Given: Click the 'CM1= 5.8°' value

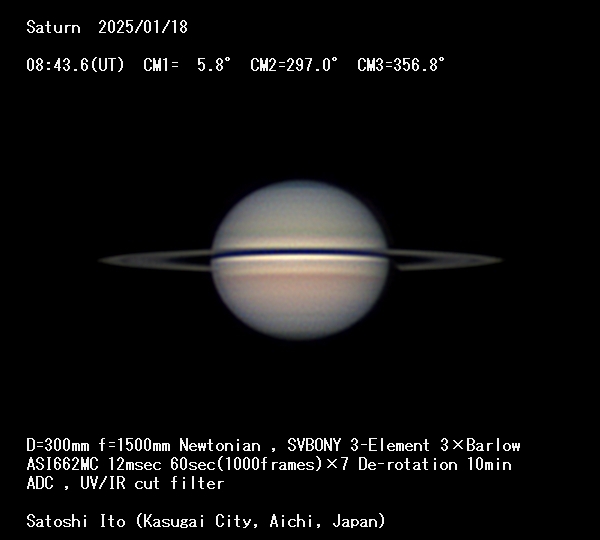Looking at the screenshot, I should [187, 65].
